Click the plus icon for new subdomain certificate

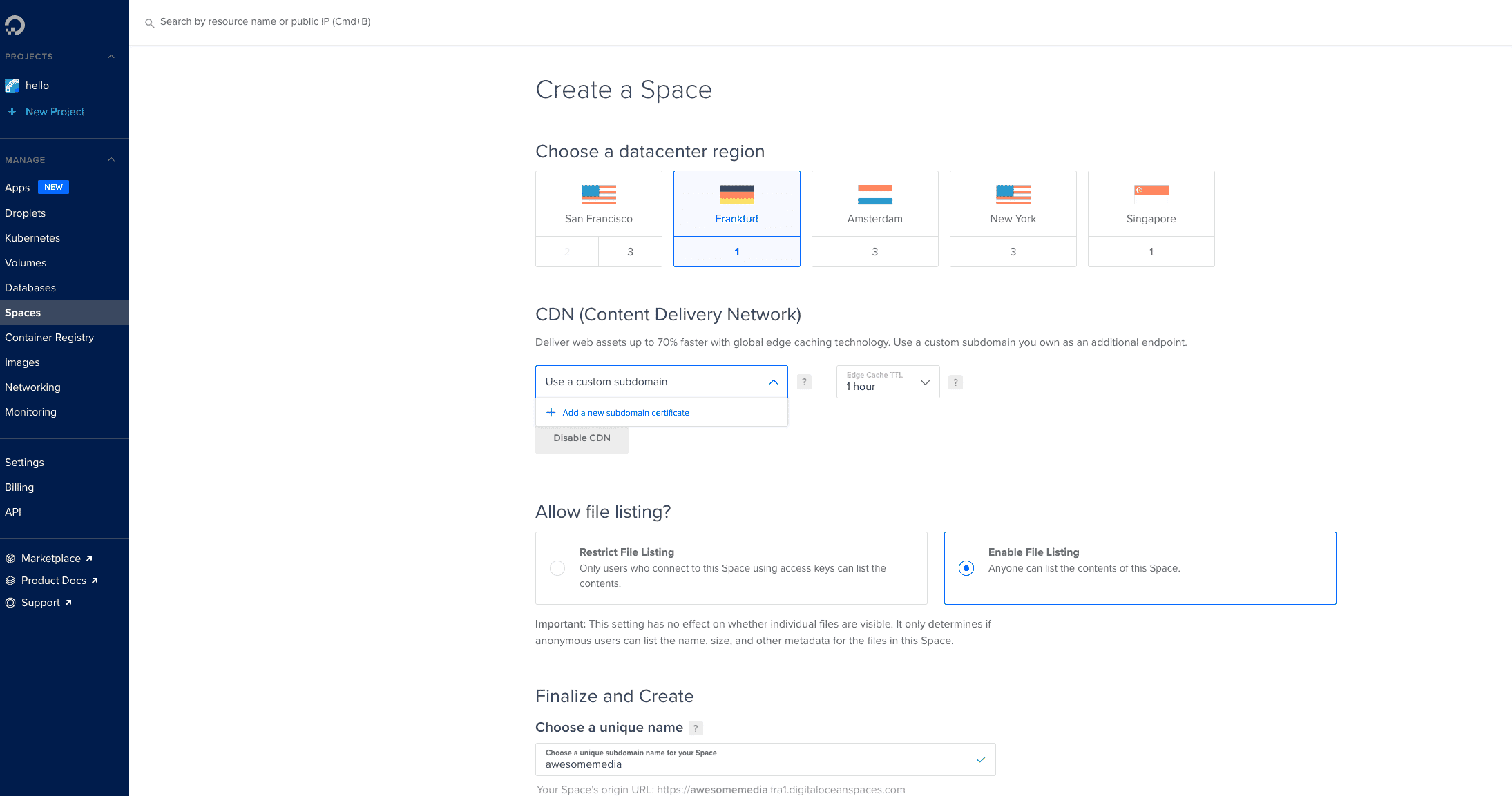(551, 413)
